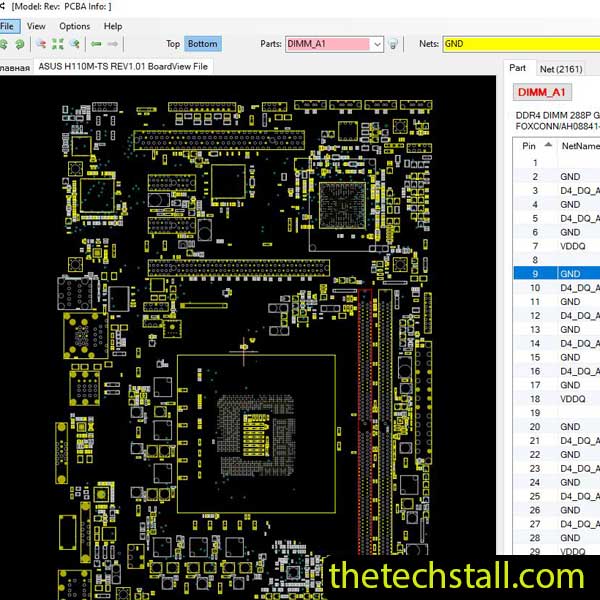
Task: Select pin 15 GND row
Action: pyautogui.click(x=557, y=357)
